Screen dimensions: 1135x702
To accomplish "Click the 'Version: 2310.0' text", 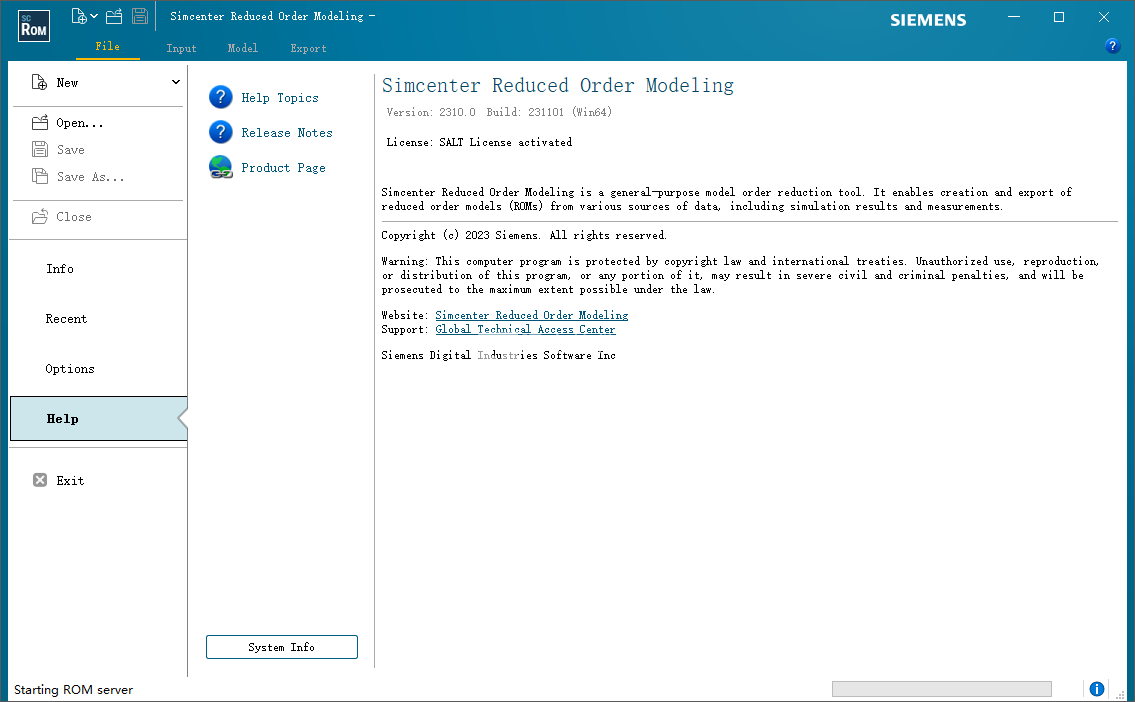I will click(431, 112).
